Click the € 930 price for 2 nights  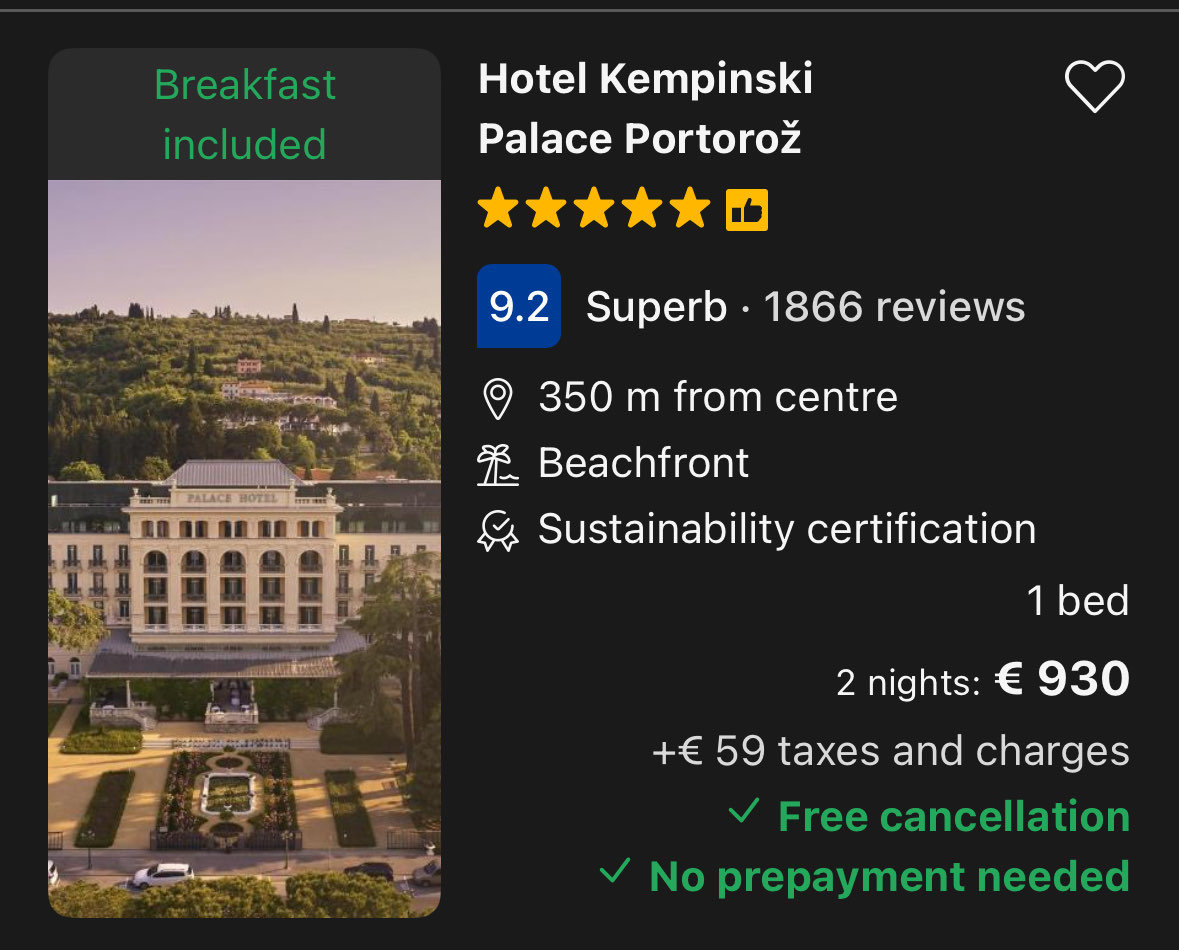(1062, 680)
